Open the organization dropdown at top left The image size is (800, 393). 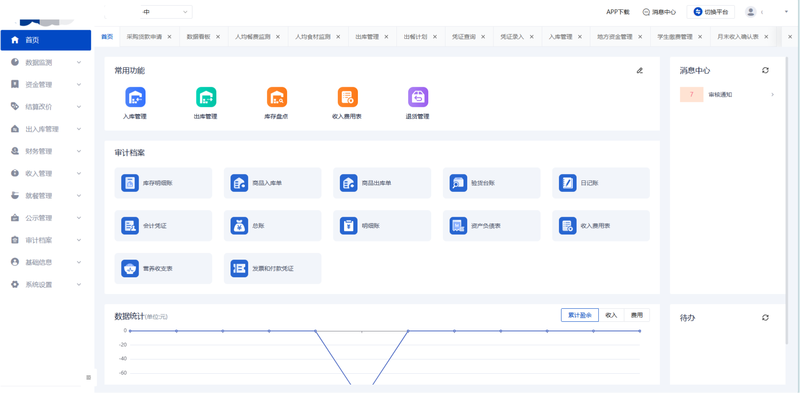148,12
